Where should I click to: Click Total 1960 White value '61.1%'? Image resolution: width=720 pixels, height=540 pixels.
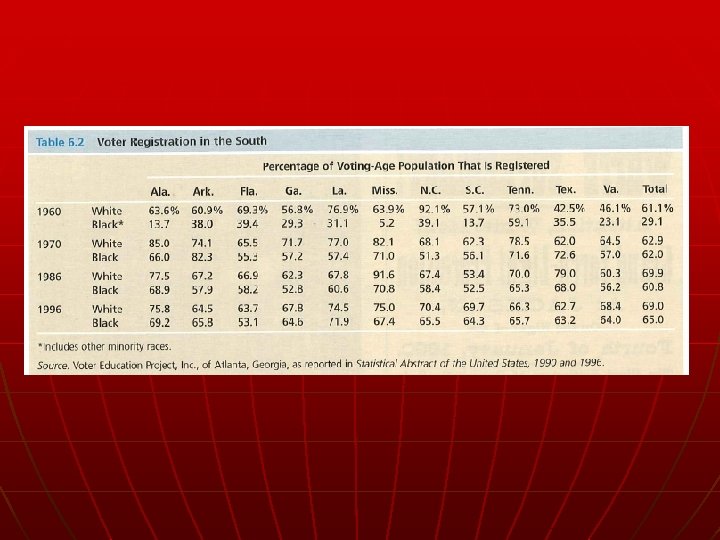[657, 208]
